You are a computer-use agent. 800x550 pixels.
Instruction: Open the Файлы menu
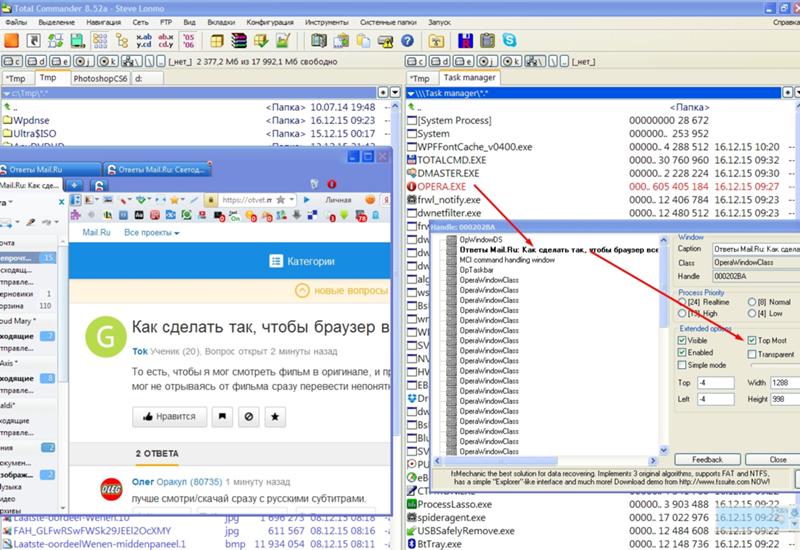(x=16, y=22)
